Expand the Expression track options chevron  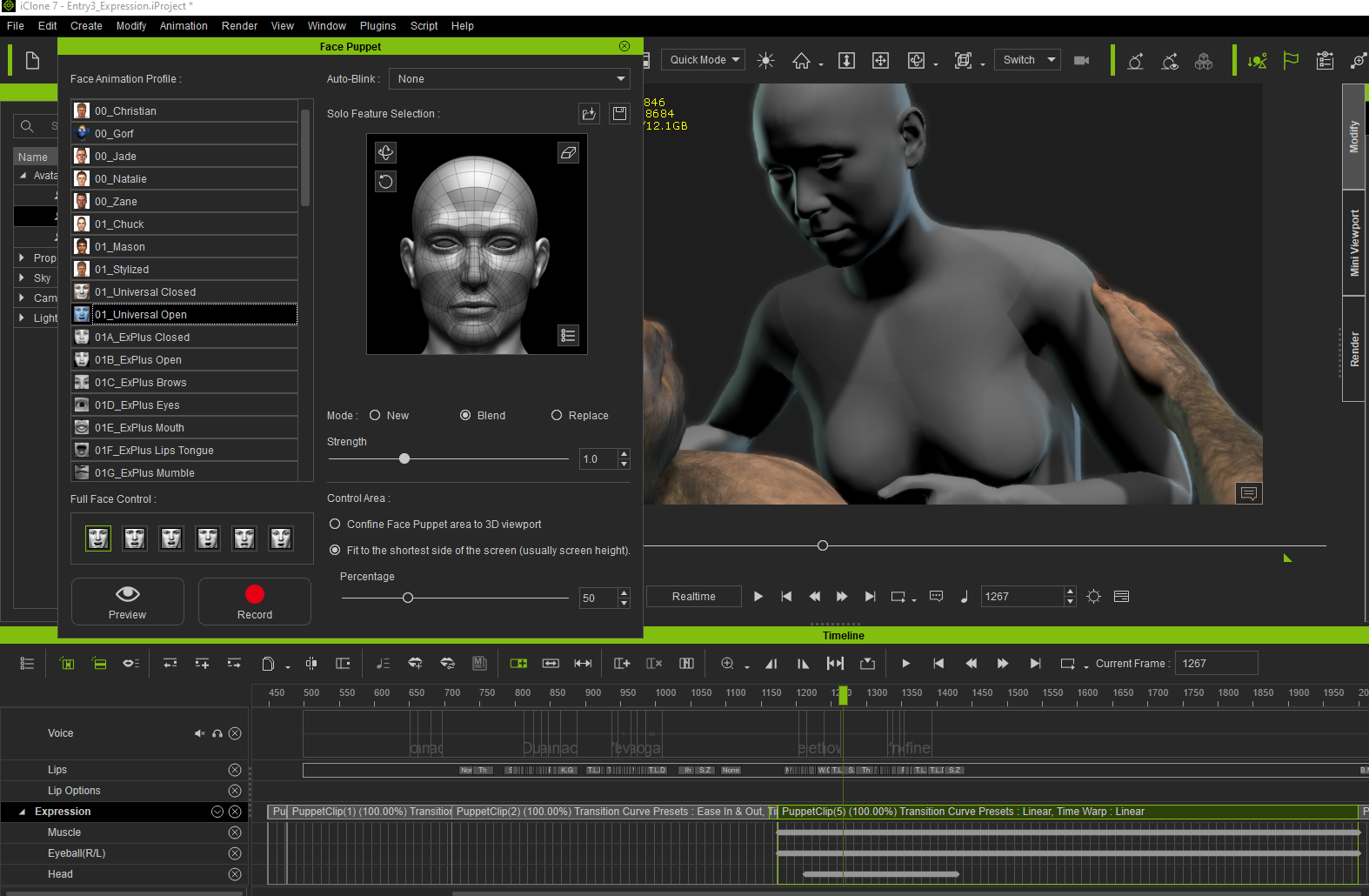click(217, 812)
